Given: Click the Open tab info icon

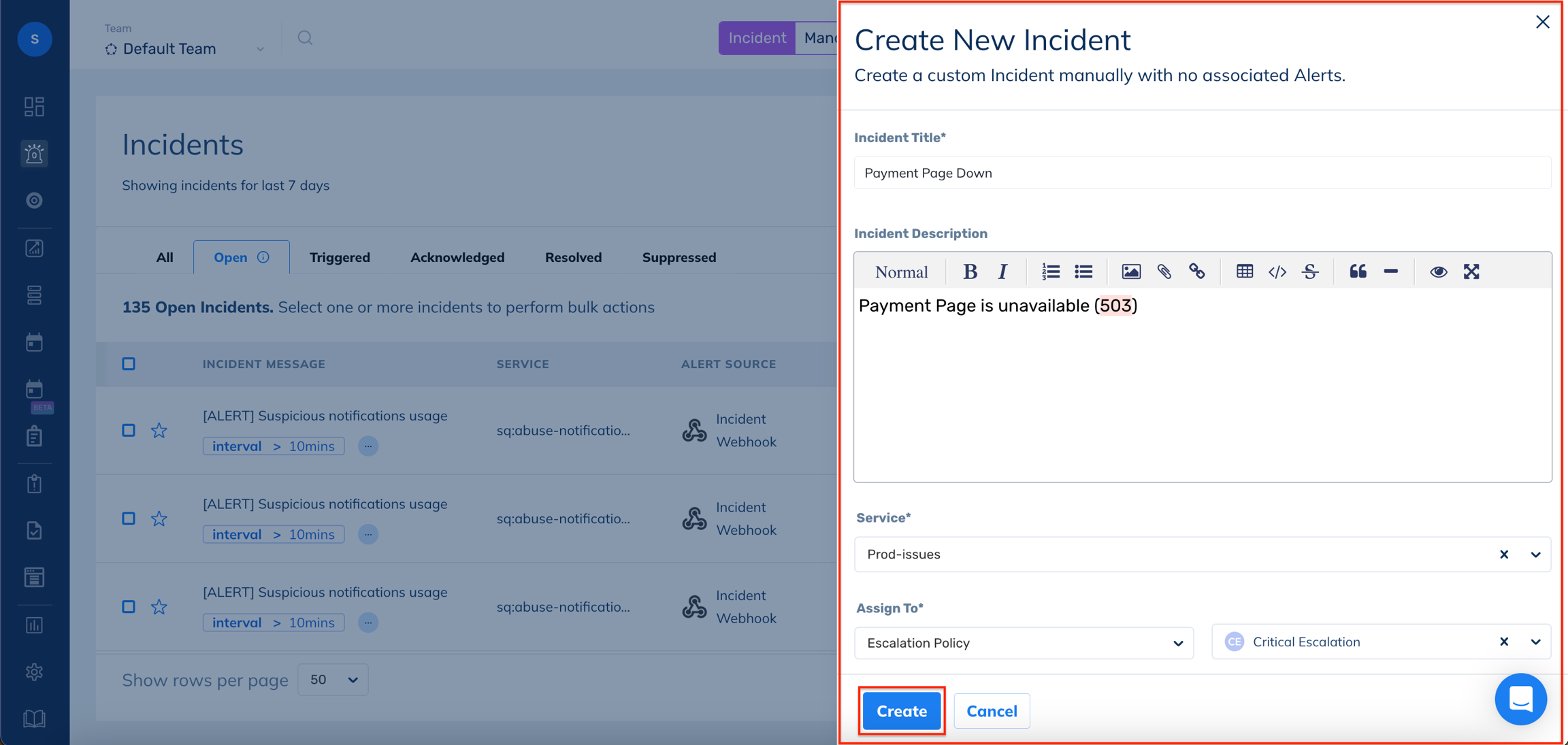Looking at the screenshot, I should coord(263,257).
